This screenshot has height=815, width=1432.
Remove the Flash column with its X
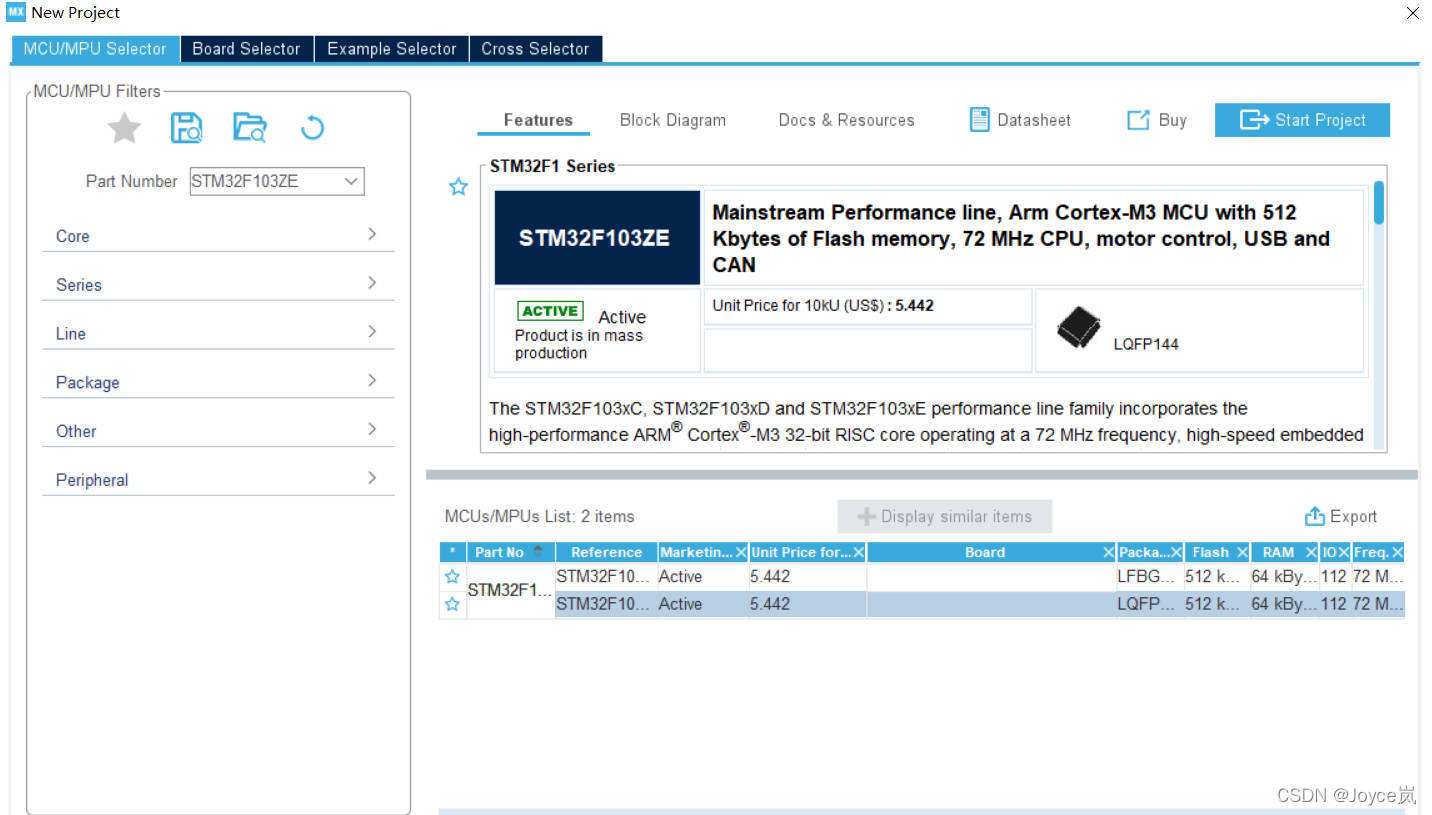[1242, 552]
